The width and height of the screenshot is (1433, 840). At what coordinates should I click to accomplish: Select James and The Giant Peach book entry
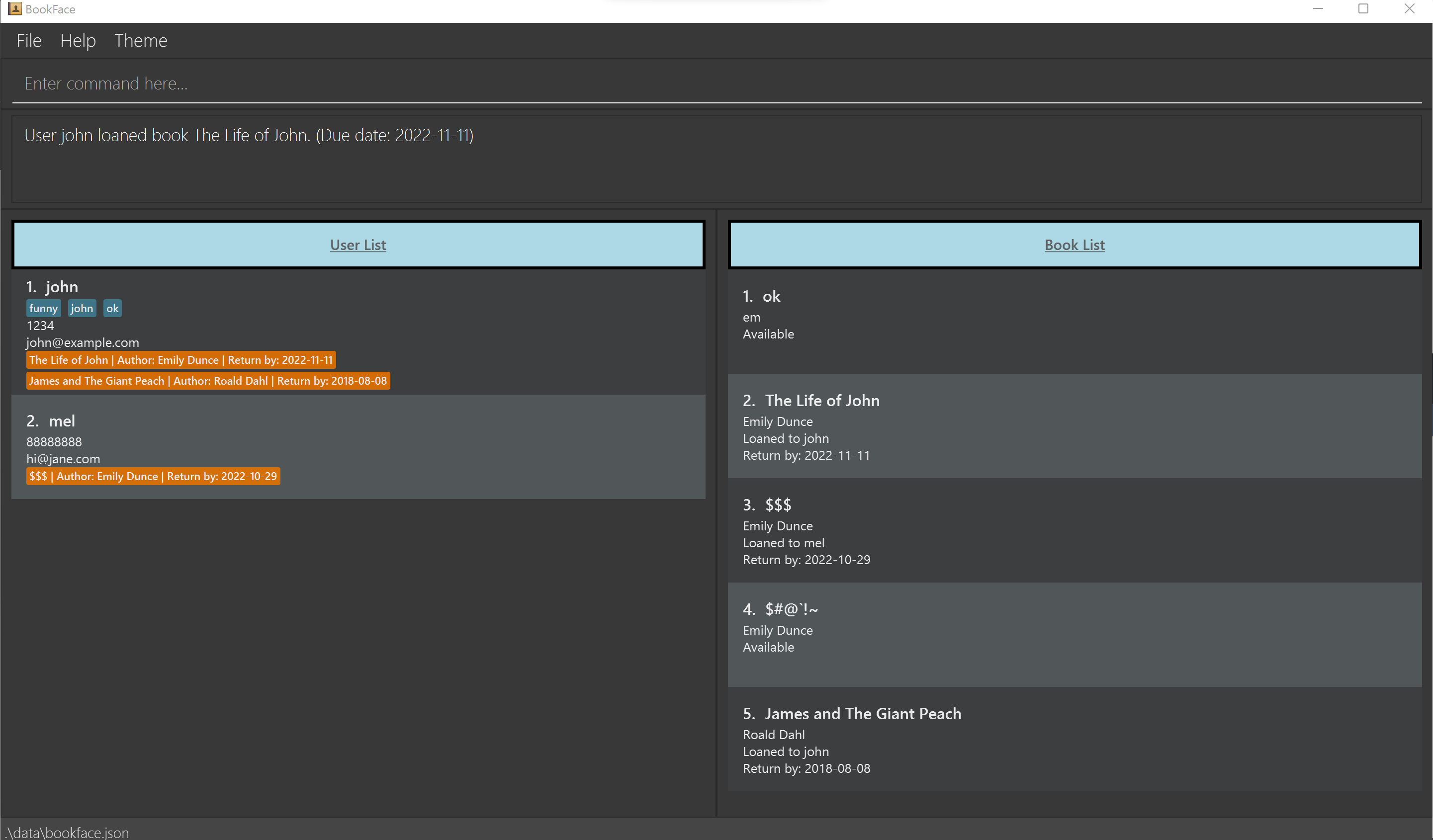[1074, 739]
